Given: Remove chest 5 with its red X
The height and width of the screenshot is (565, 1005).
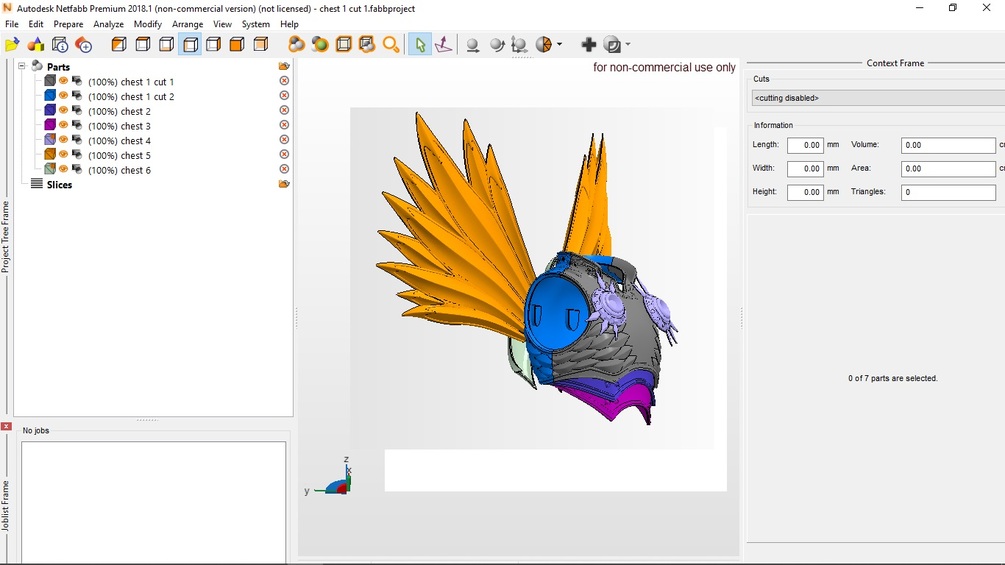Looking at the screenshot, I should click(x=285, y=155).
